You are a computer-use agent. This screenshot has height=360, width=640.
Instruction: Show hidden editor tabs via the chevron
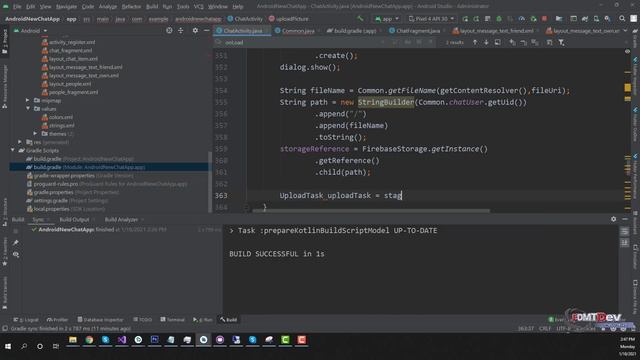point(625,31)
